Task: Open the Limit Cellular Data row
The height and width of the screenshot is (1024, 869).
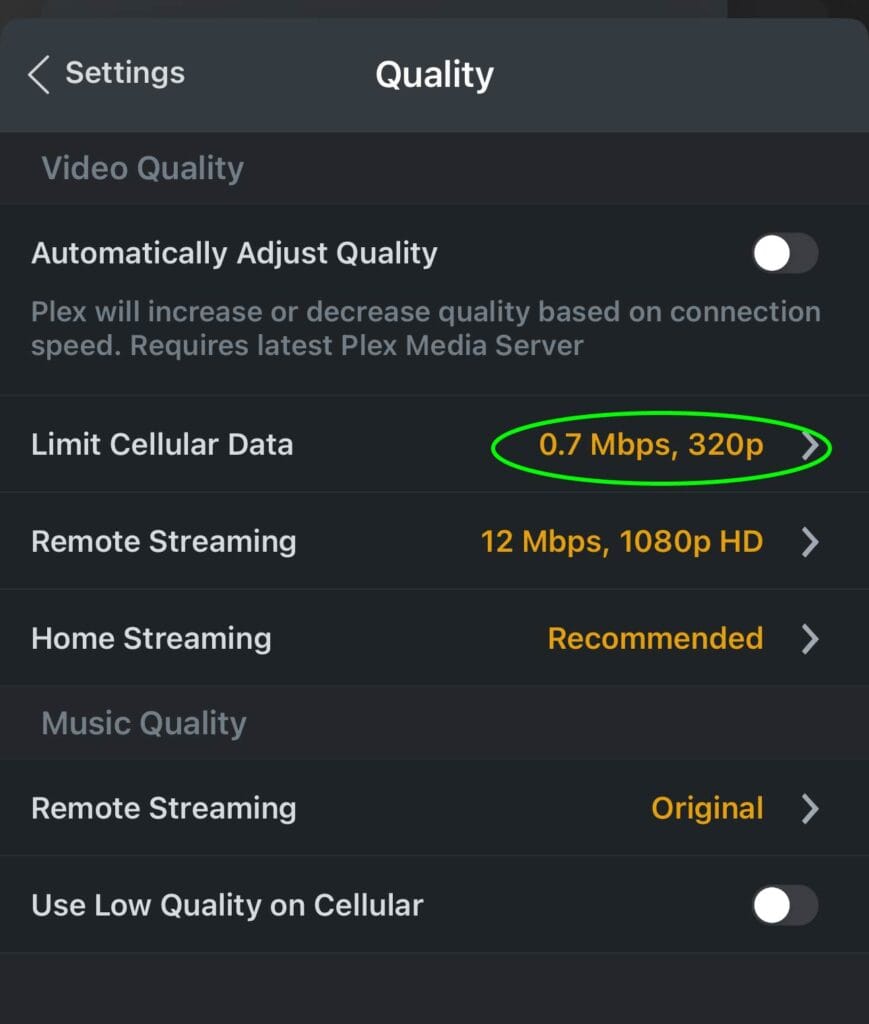Action: [434, 444]
